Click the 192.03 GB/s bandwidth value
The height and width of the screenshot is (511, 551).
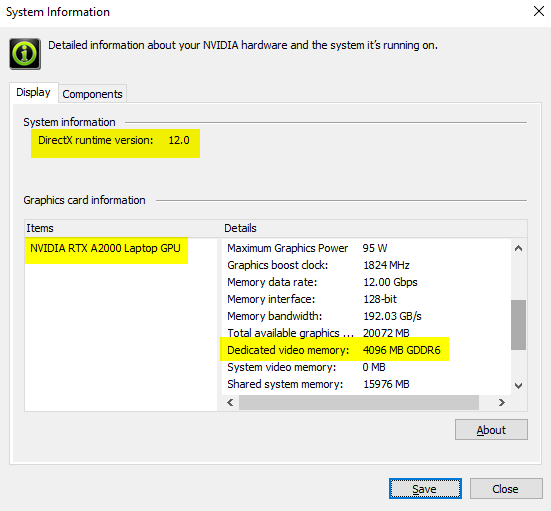click(392, 316)
